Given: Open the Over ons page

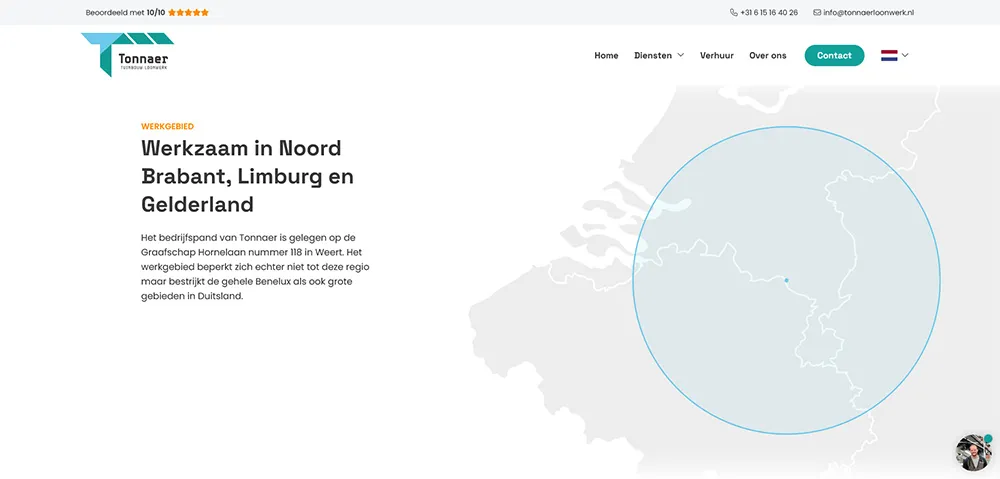Looking at the screenshot, I should [x=767, y=56].
